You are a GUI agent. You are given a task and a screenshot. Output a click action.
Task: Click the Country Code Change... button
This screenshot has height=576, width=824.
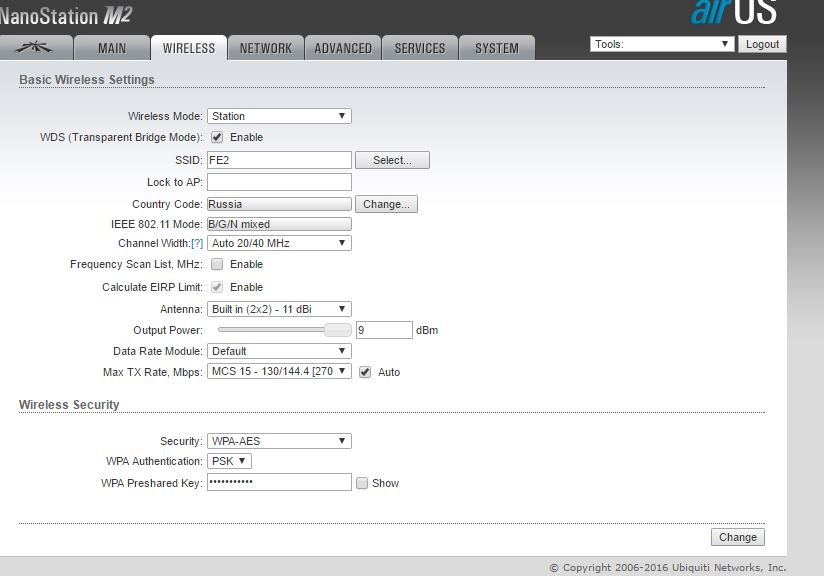click(386, 204)
